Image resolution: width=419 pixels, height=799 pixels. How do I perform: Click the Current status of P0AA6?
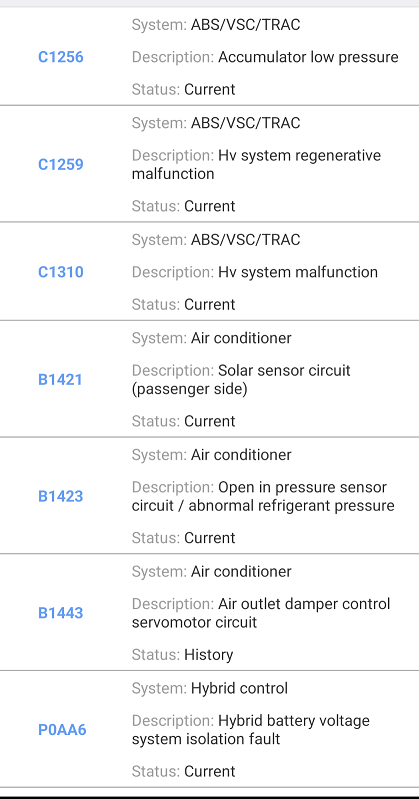point(210,771)
